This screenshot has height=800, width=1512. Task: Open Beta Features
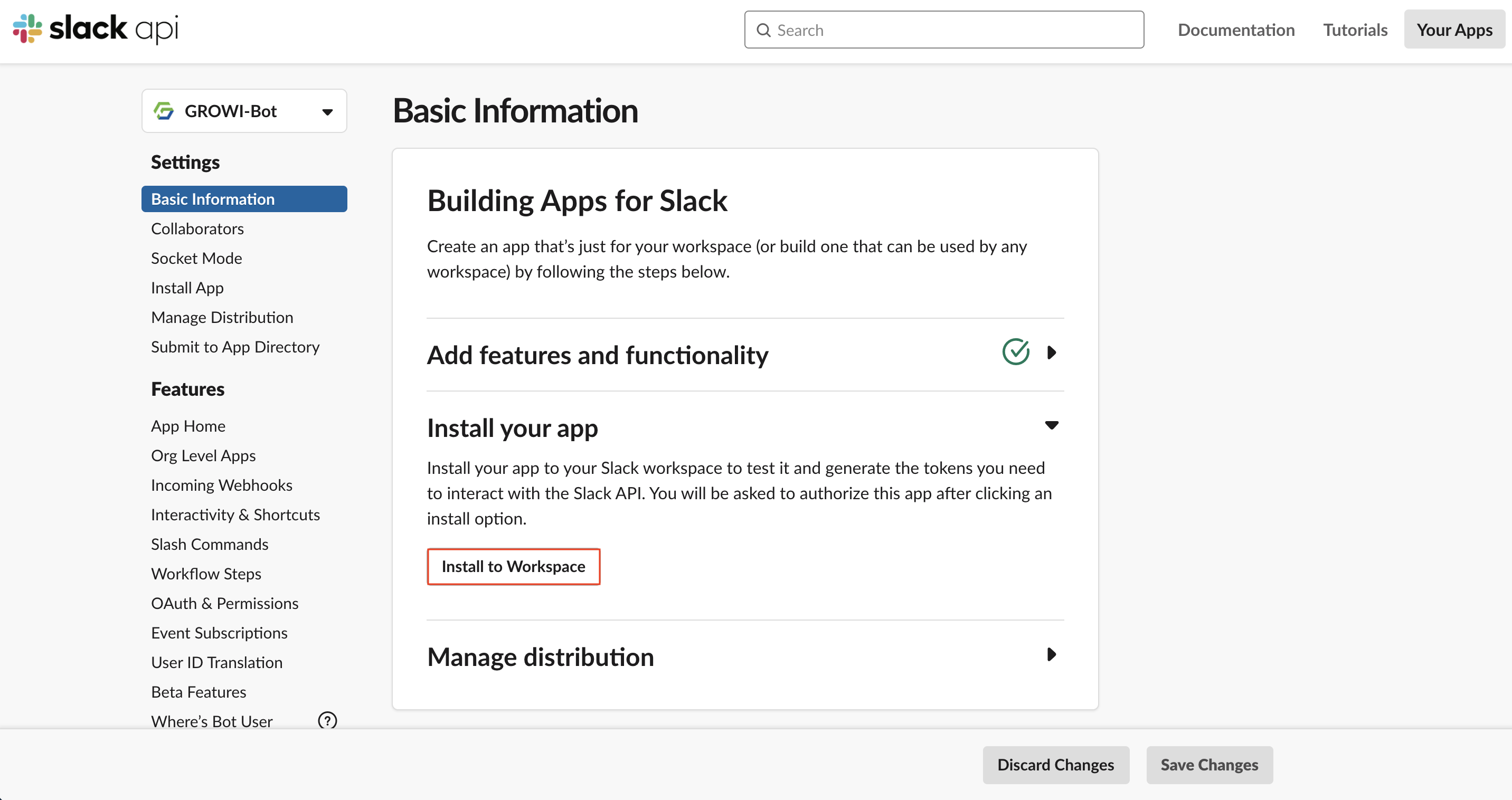(x=199, y=692)
